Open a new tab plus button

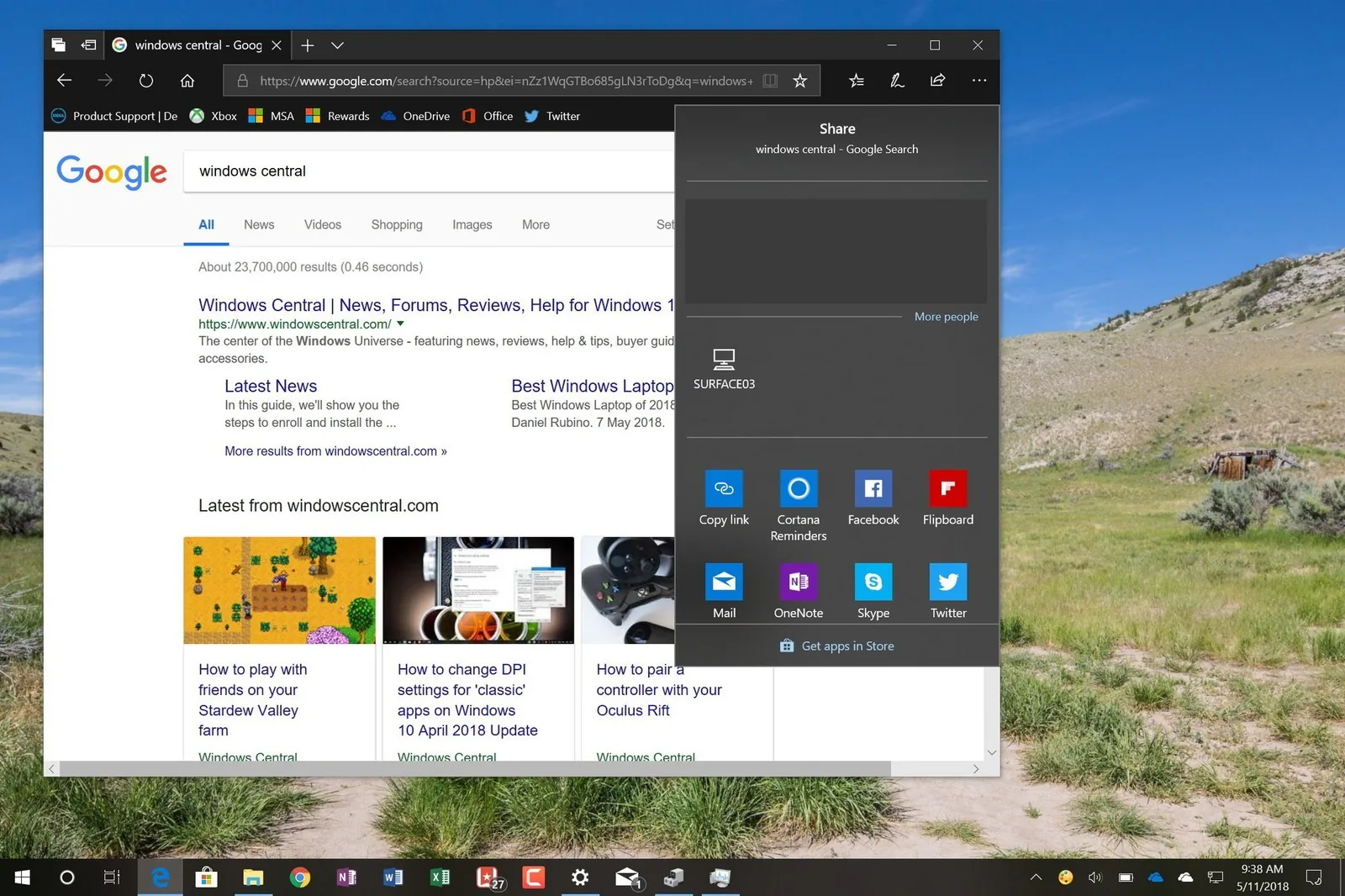click(x=308, y=45)
